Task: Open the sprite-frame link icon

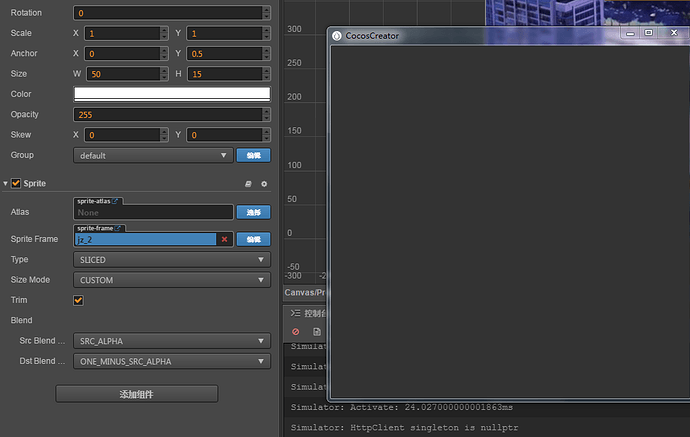Action: tap(117, 228)
